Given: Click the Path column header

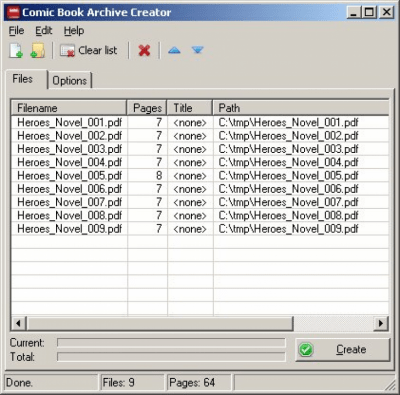Looking at the screenshot, I should point(301,108).
